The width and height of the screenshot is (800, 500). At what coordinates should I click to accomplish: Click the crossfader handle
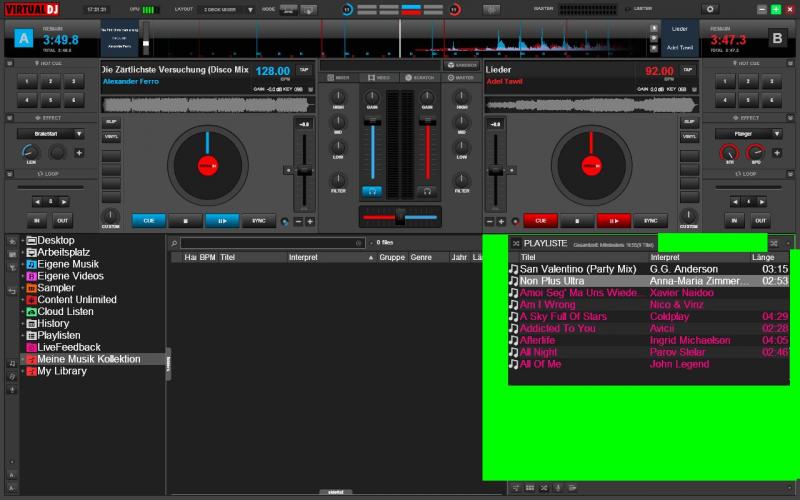click(x=400, y=217)
